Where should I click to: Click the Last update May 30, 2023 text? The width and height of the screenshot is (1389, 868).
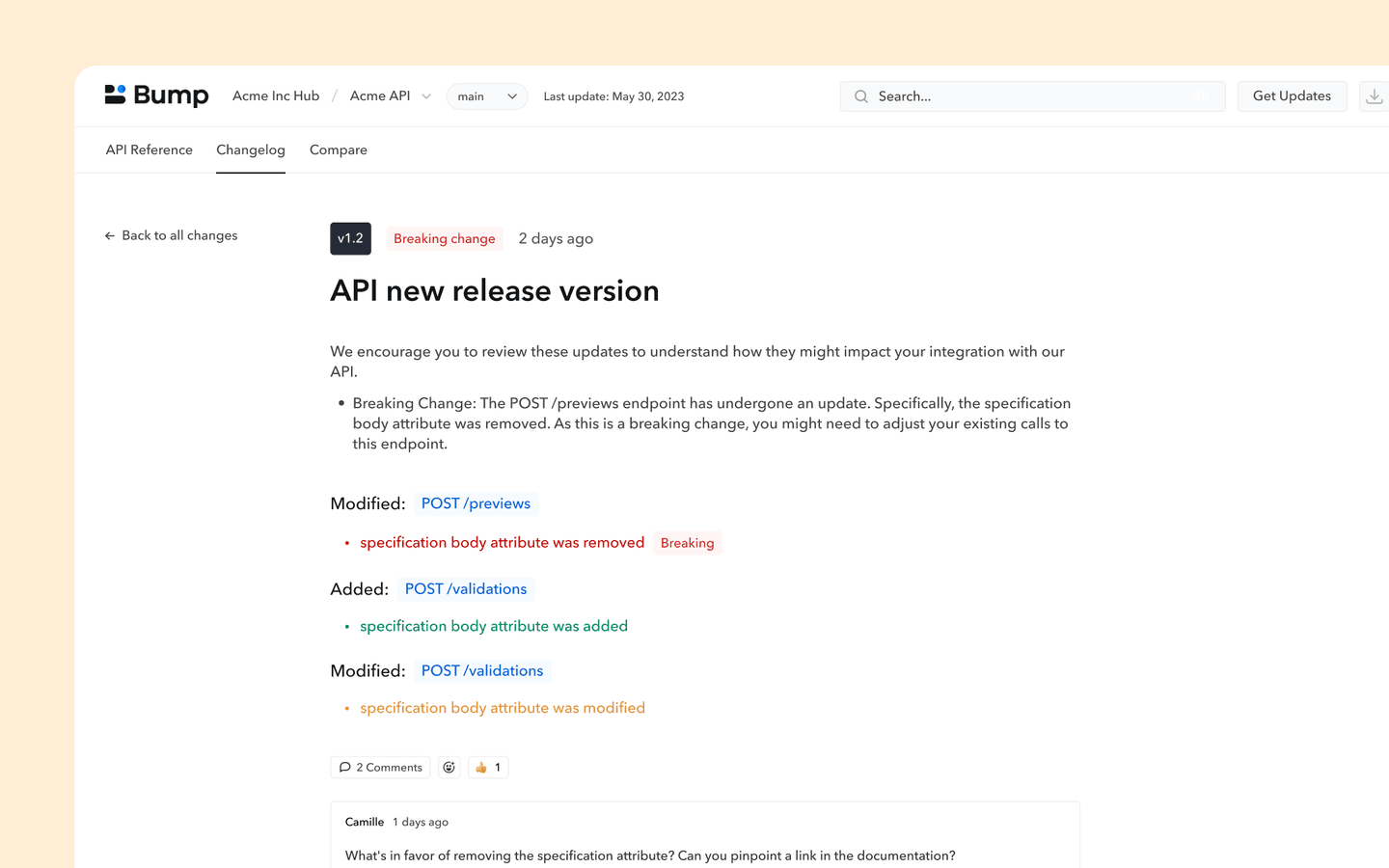(613, 96)
